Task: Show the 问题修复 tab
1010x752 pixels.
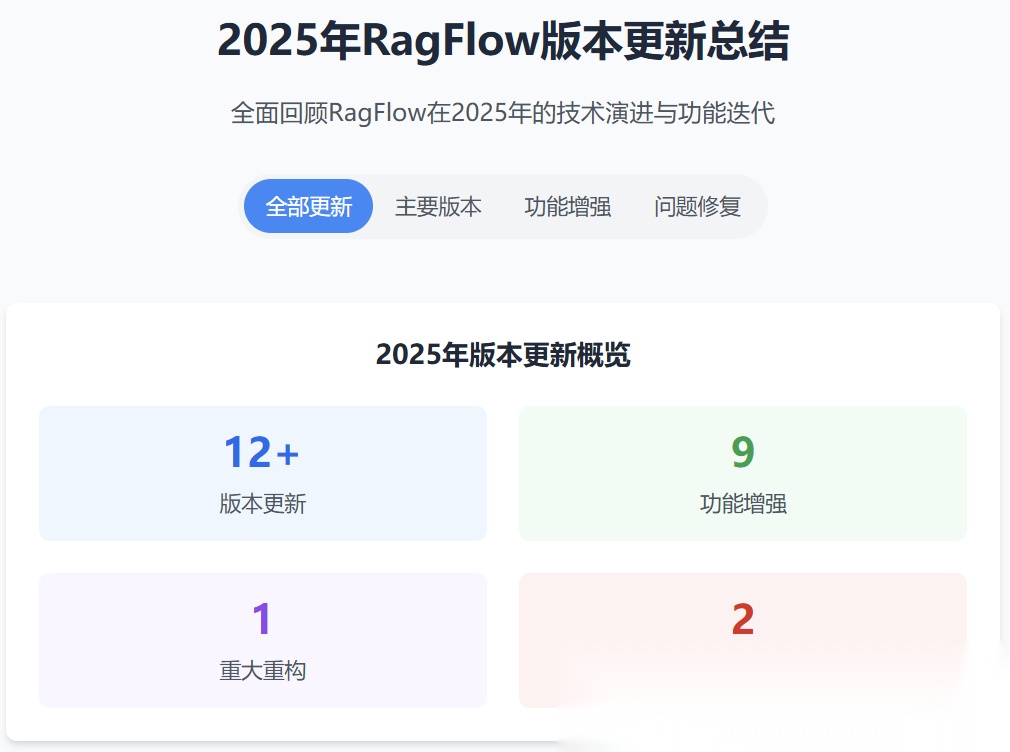Action: (x=697, y=206)
